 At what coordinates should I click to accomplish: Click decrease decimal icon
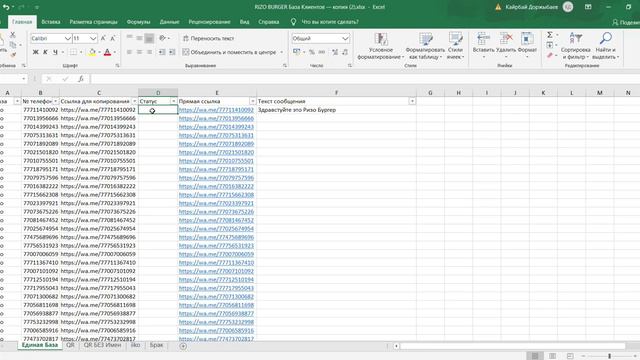click(345, 52)
